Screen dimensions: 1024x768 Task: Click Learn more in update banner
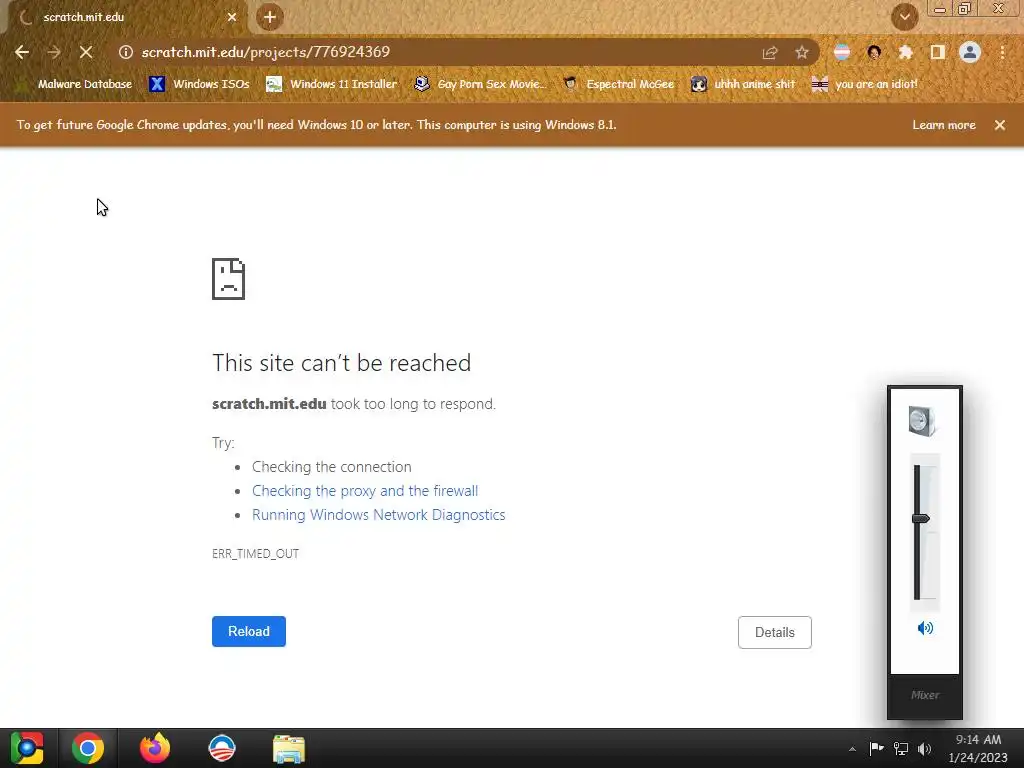[944, 125]
